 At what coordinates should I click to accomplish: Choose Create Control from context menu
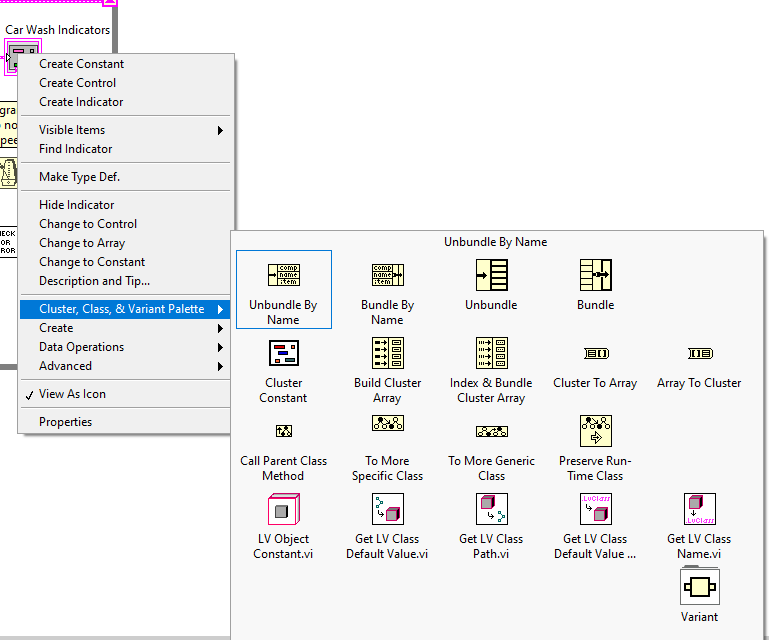[x=126, y=83]
